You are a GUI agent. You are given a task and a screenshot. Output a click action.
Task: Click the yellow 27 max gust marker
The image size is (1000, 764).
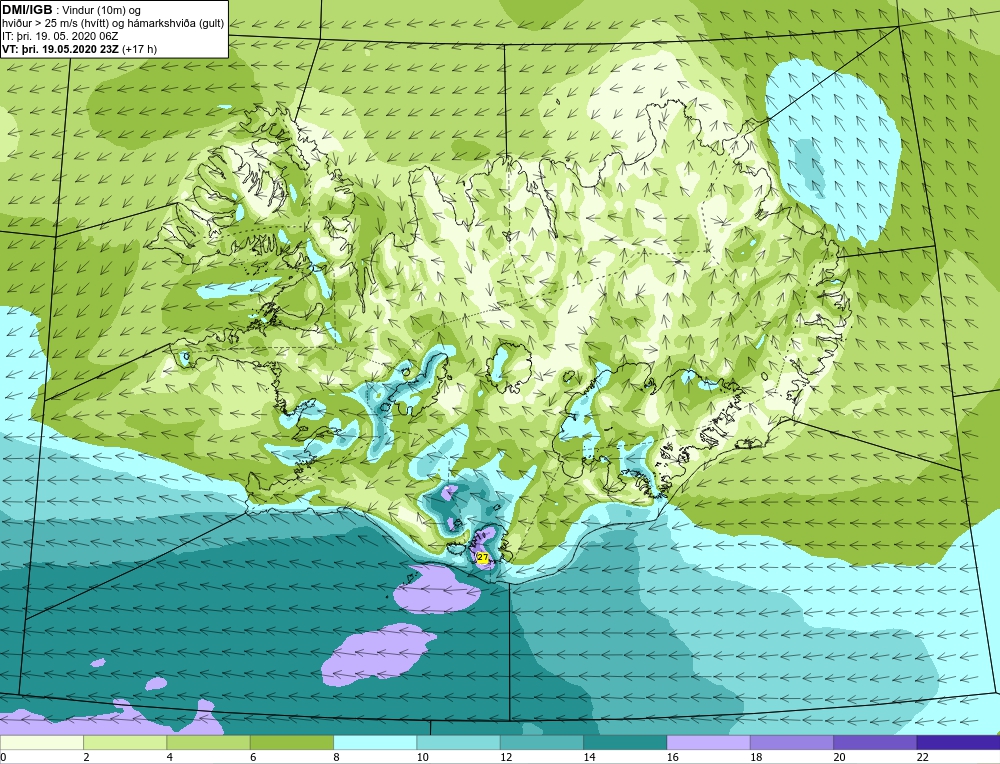click(x=483, y=557)
